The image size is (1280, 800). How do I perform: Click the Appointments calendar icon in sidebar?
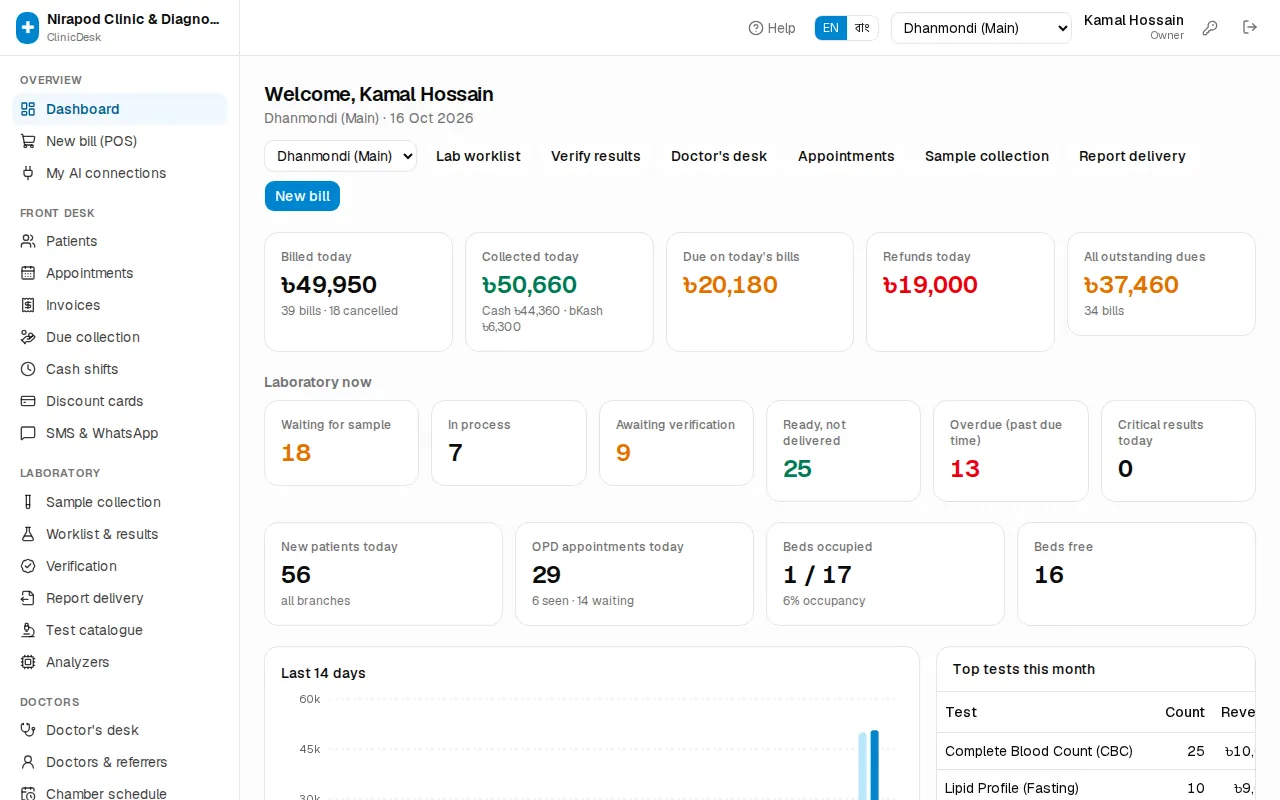(28, 273)
